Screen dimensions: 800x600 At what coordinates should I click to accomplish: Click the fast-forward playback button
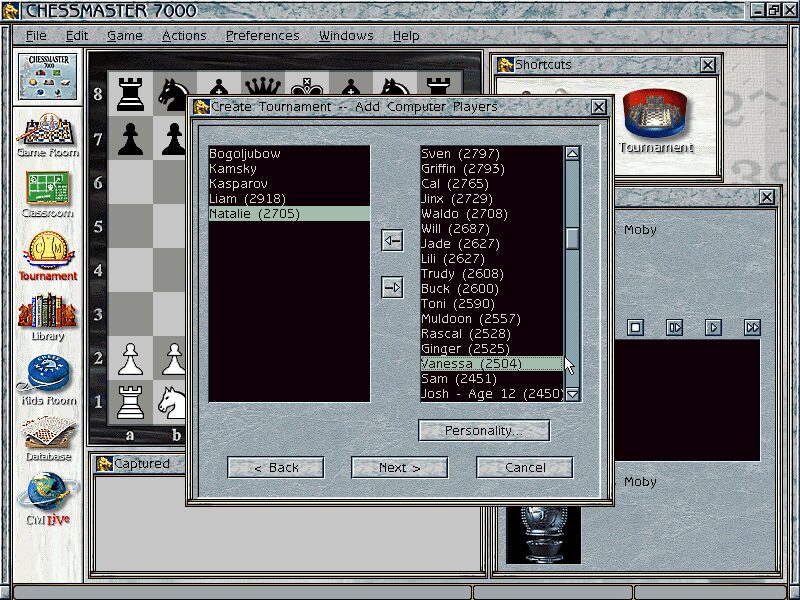pyautogui.click(x=752, y=327)
